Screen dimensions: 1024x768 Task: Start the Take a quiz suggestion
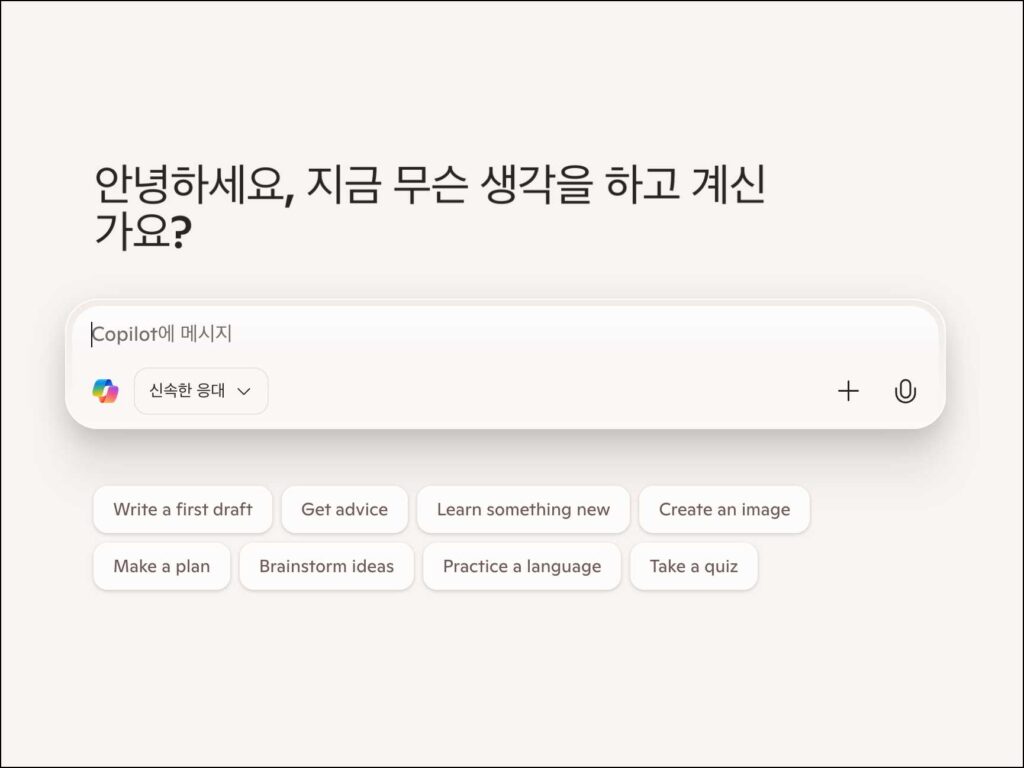(694, 566)
